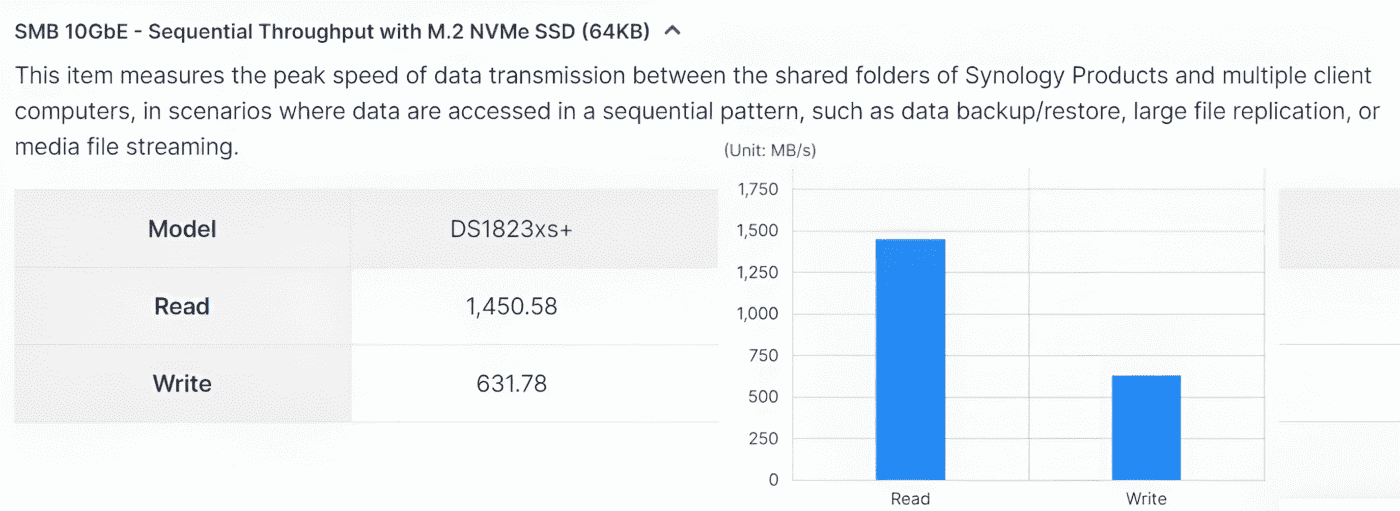This screenshot has width=1400, height=511.
Task: Click the 500 y-axis tick label
Action: point(765,397)
